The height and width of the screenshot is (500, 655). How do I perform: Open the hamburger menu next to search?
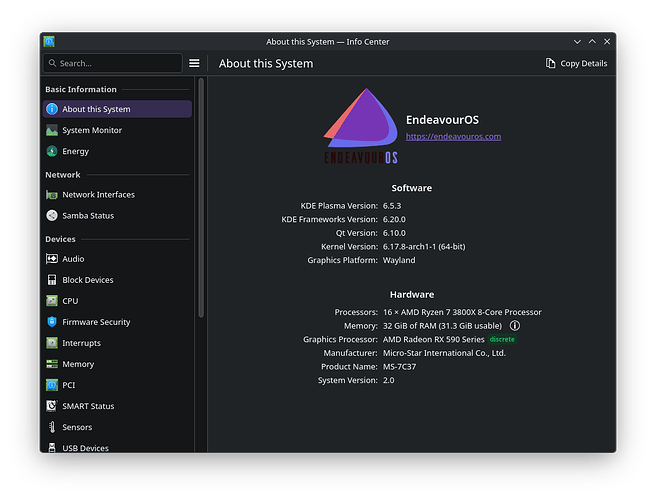[x=194, y=63]
